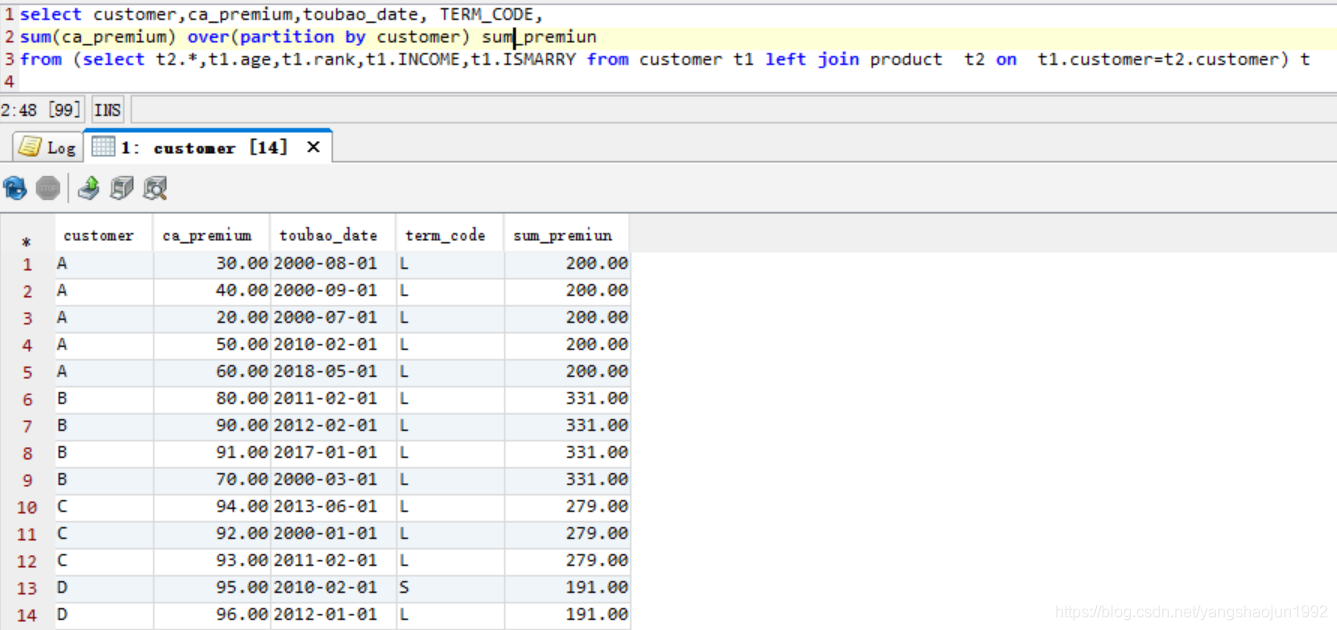Viewport: 1337px width, 630px height.
Task: Click the date cell 2017-01-01
Action: (x=333, y=453)
